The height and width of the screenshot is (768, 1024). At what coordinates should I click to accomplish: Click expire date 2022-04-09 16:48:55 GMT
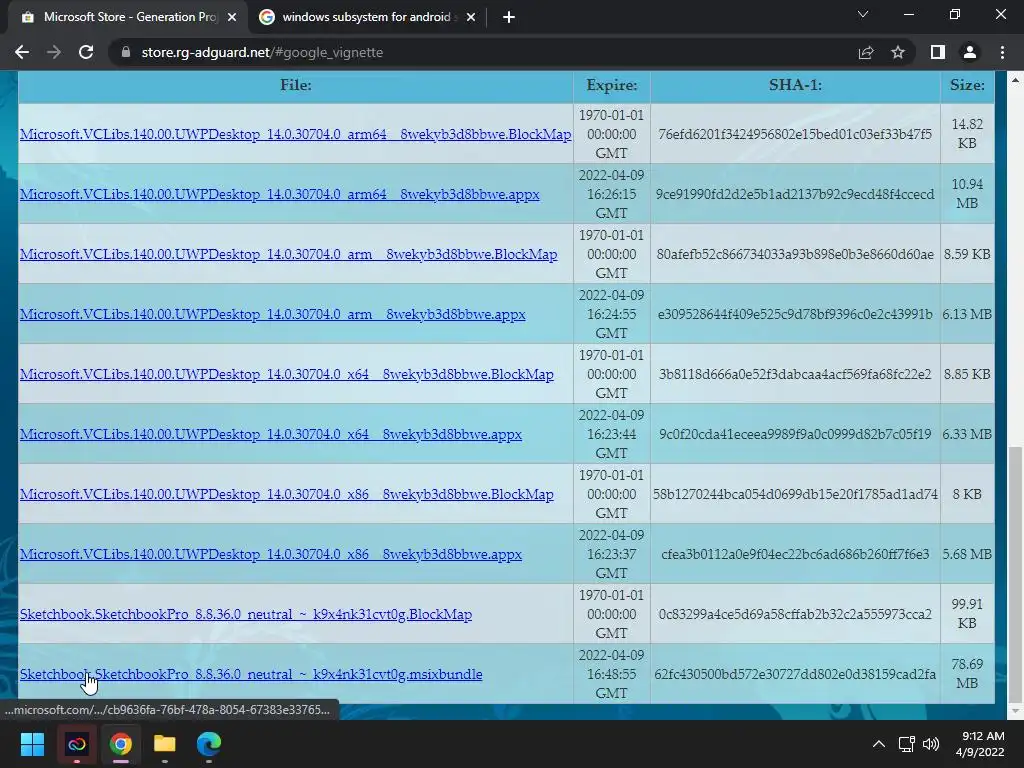[x=612, y=674]
